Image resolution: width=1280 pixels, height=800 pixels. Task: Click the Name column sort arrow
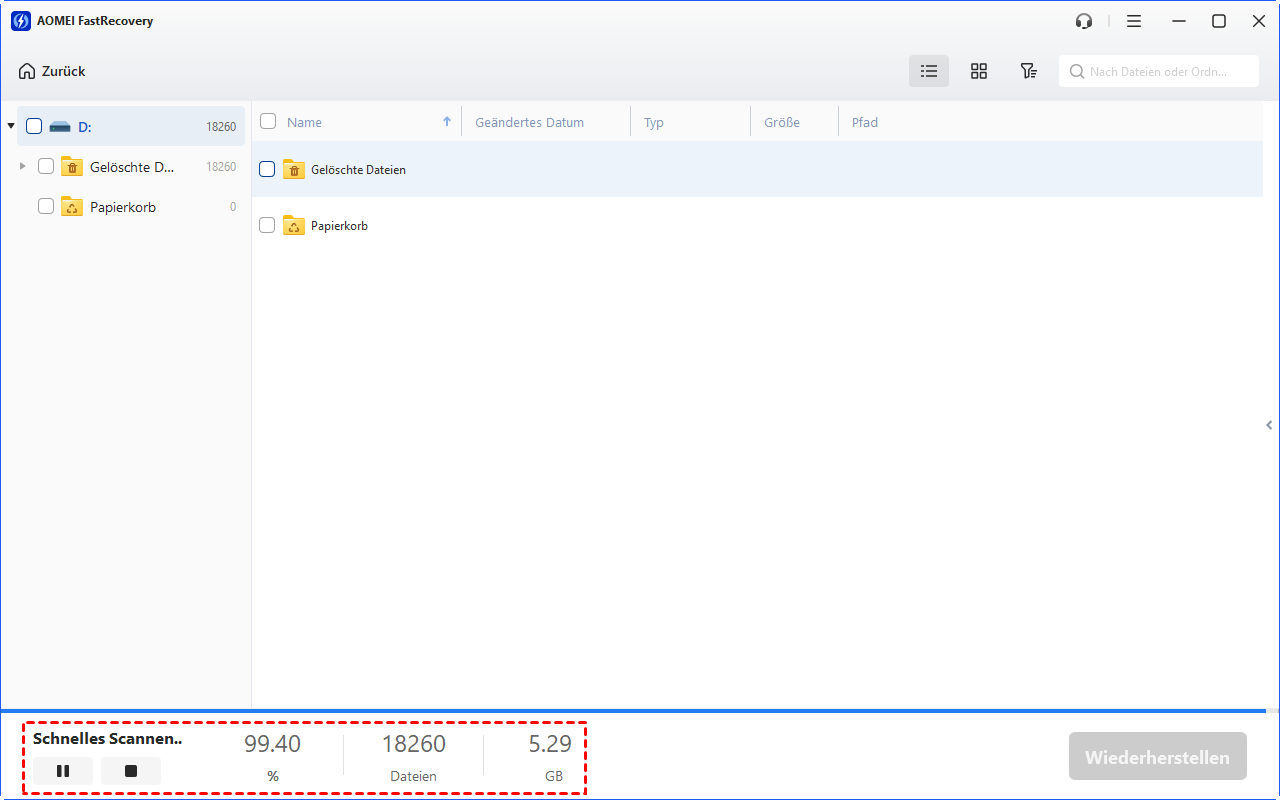coord(447,121)
